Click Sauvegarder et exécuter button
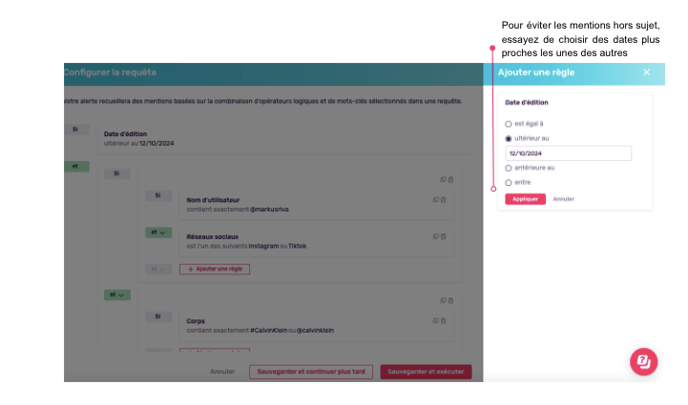 pos(426,372)
